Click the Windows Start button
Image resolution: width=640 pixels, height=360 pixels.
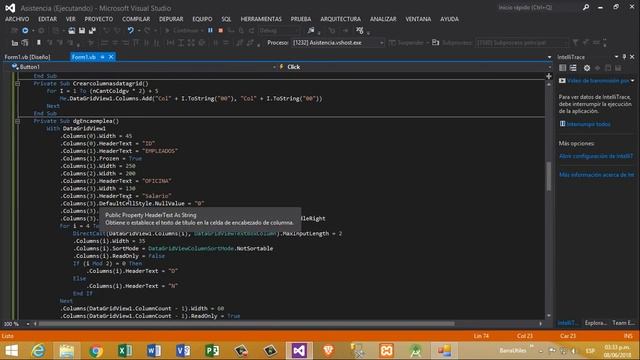click(x=11, y=351)
